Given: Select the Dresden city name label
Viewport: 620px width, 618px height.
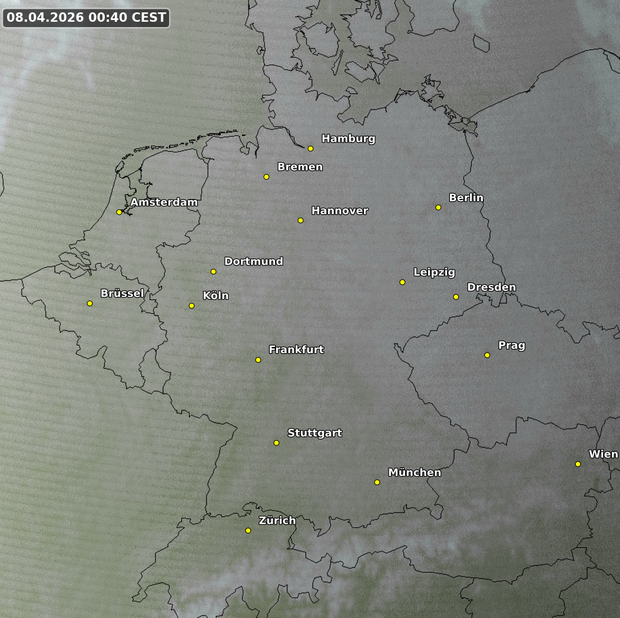Looking at the screenshot, I should (491, 287).
